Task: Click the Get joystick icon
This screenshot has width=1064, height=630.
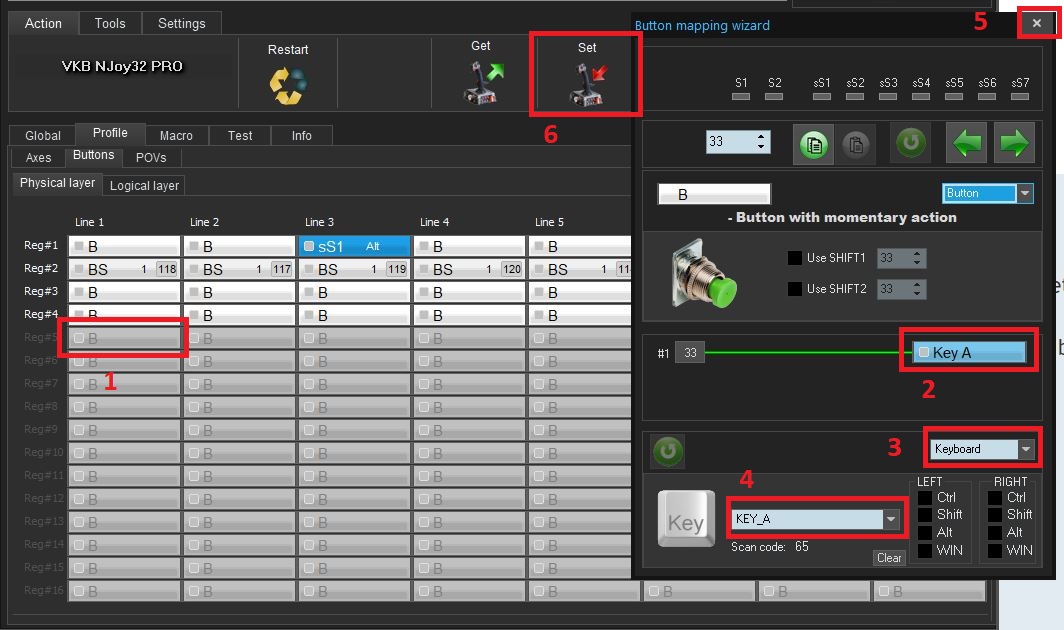Action: click(x=483, y=83)
